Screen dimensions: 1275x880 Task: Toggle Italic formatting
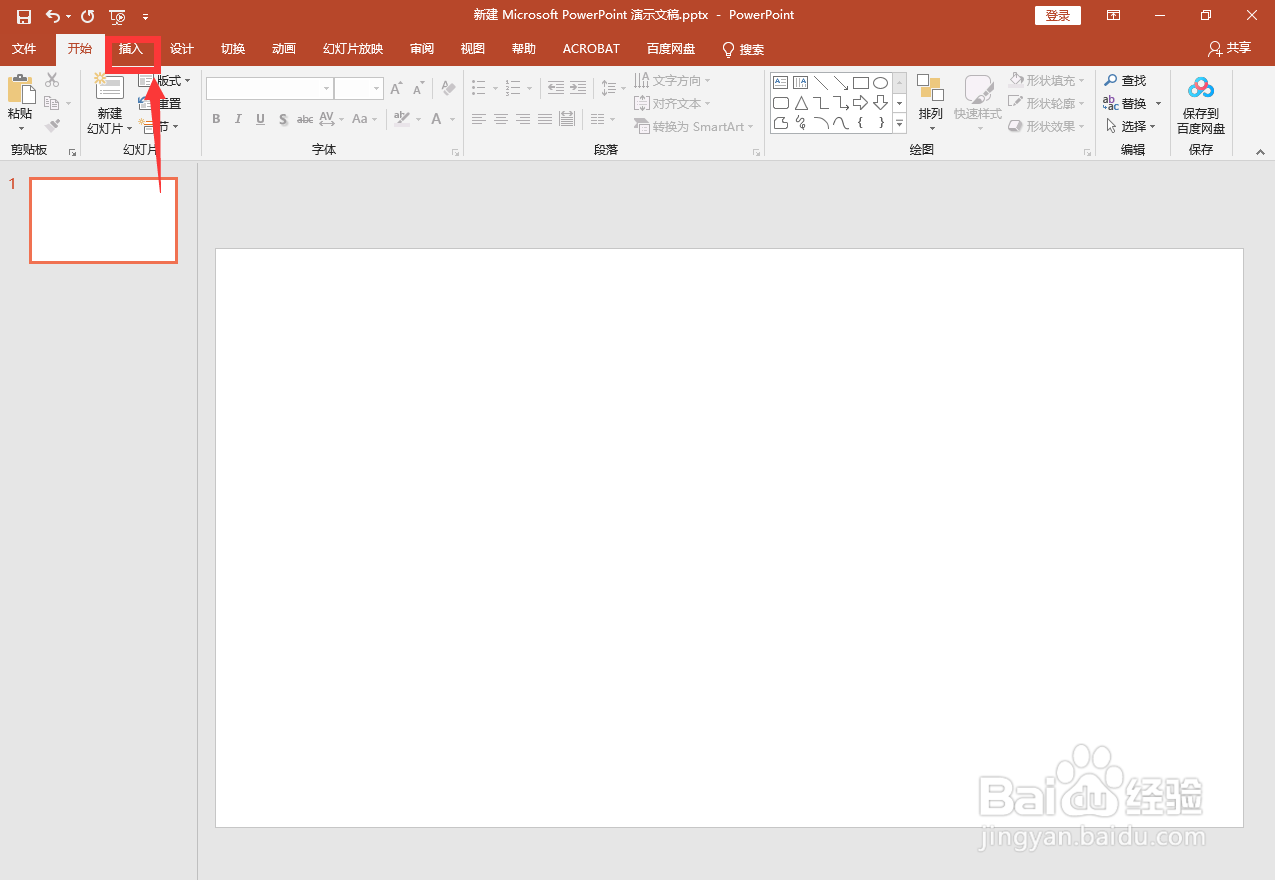tap(238, 119)
